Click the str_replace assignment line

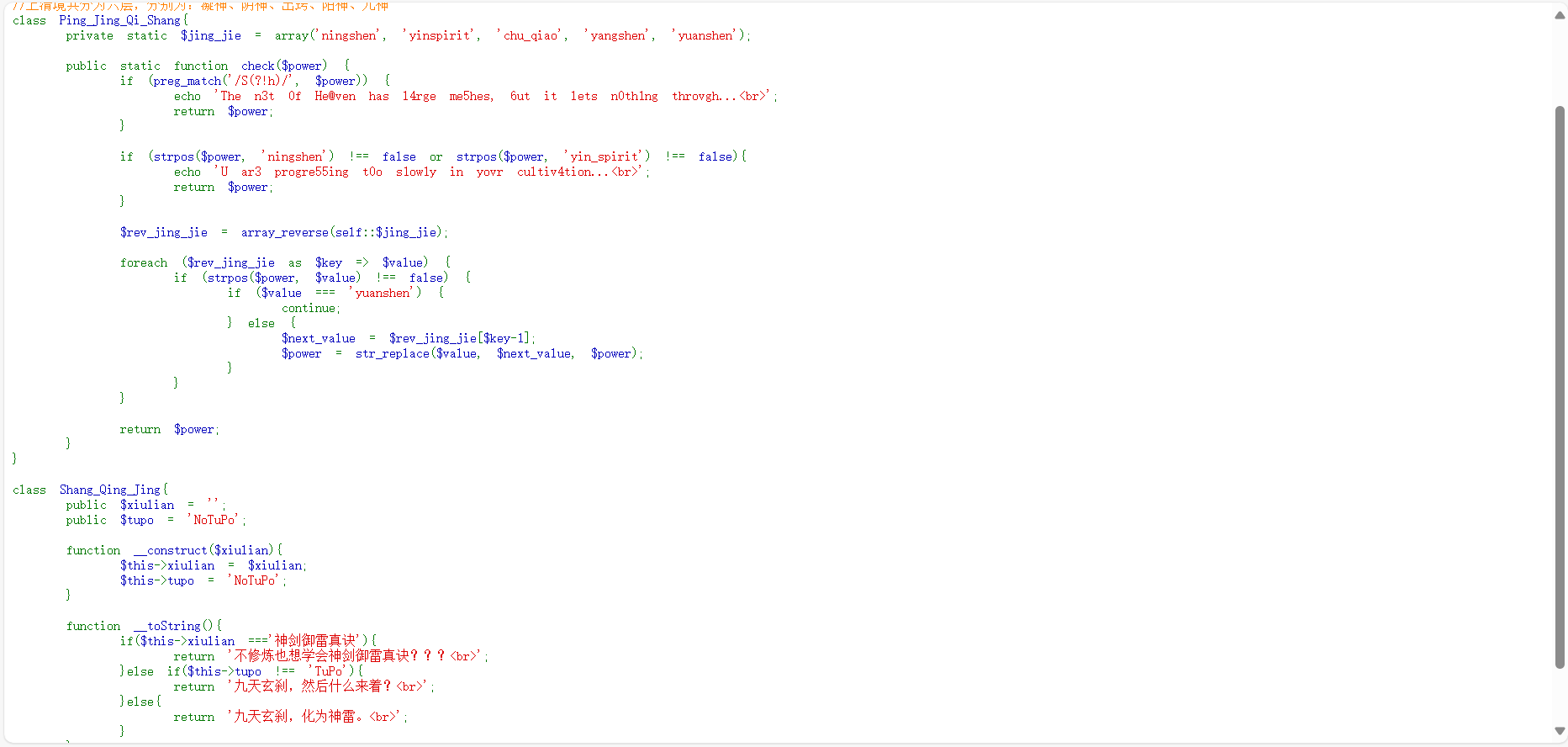(462, 353)
